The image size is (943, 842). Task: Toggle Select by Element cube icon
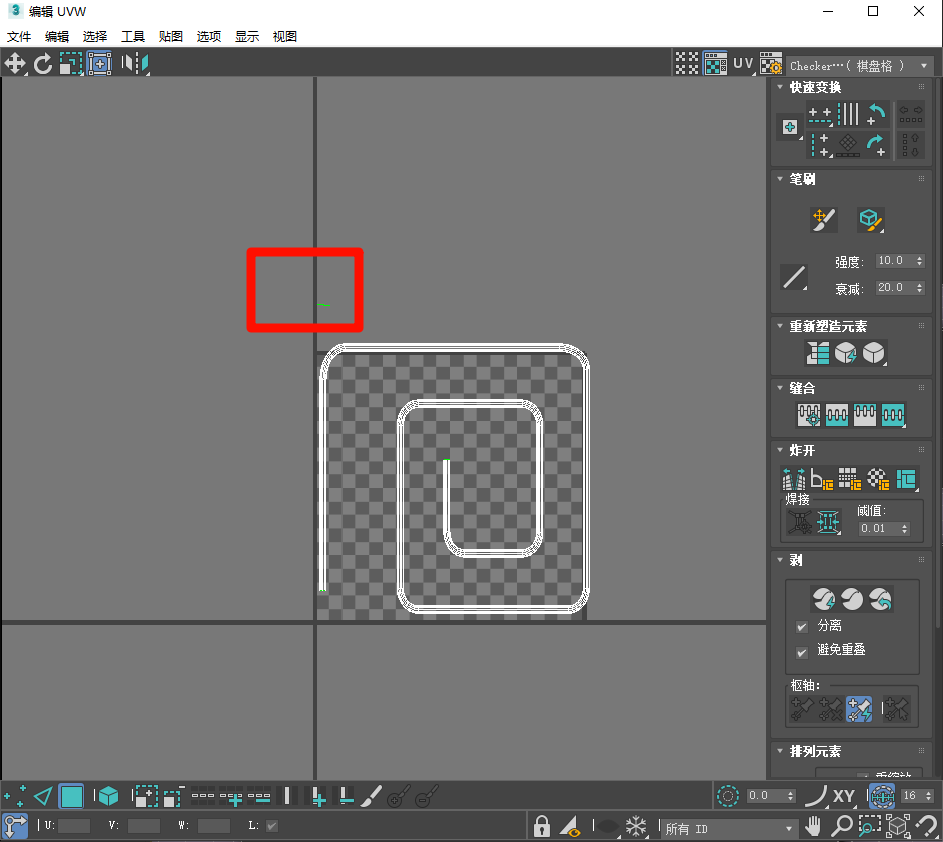(x=108, y=796)
